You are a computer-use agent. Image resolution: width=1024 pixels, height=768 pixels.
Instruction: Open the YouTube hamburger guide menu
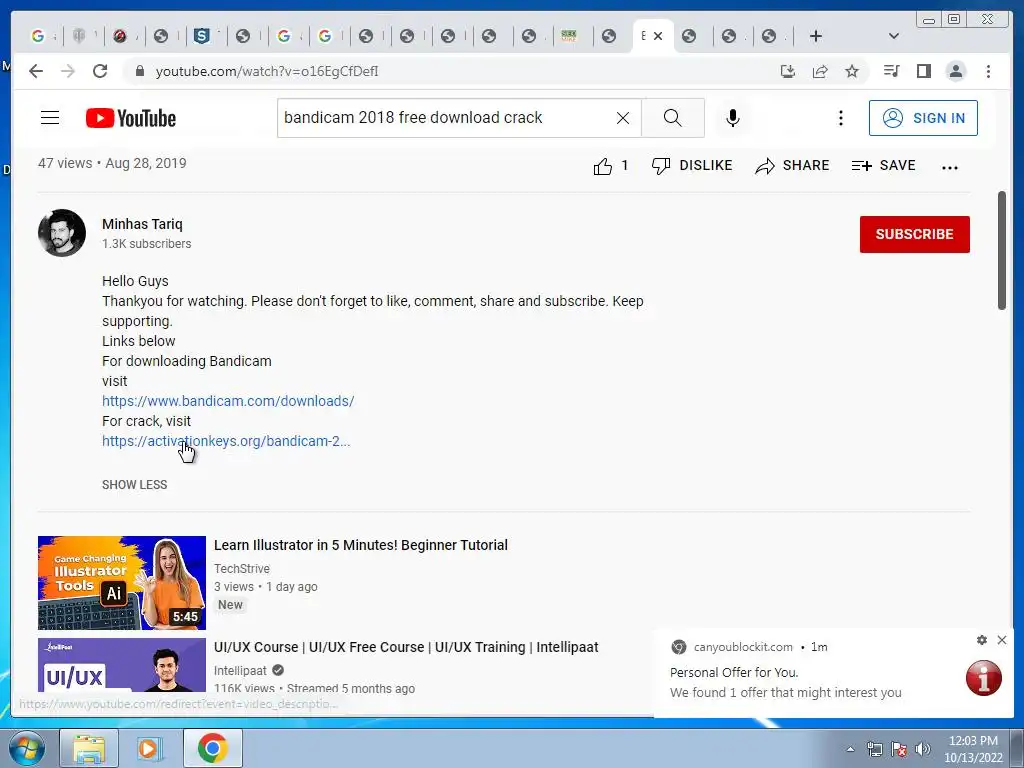[50, 118]
